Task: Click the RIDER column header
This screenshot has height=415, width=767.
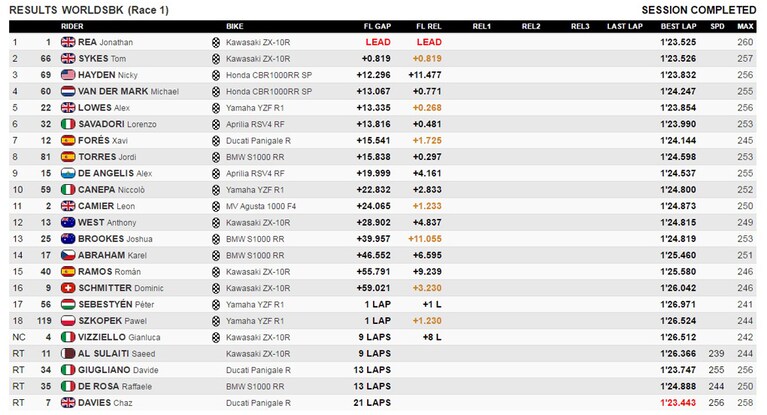Action: (x=72, y=26)
